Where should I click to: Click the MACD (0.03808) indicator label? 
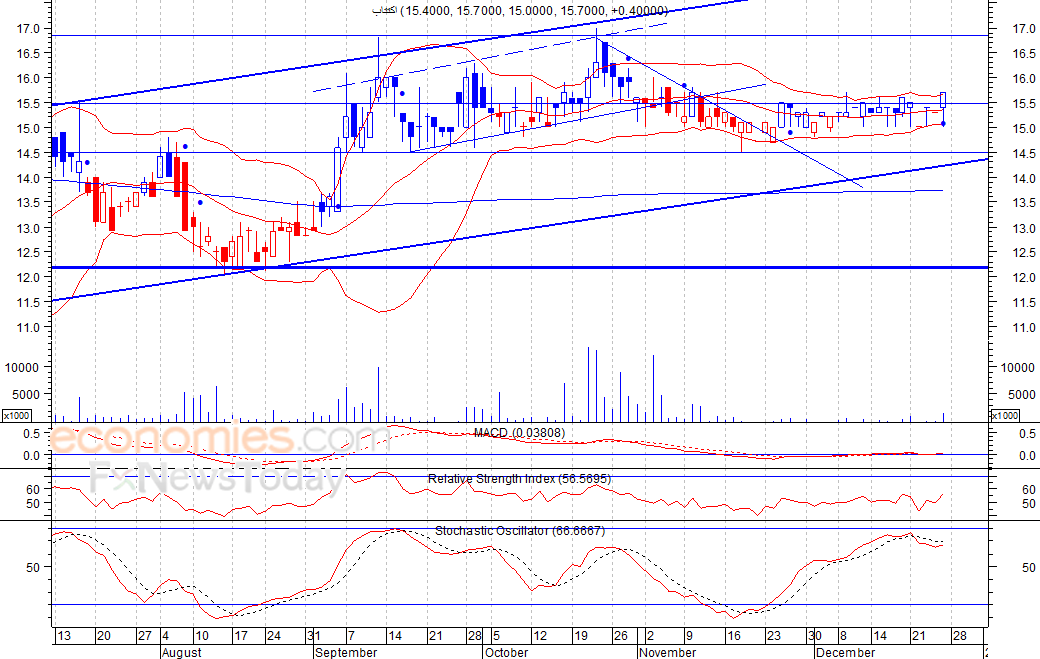point(519,433)
